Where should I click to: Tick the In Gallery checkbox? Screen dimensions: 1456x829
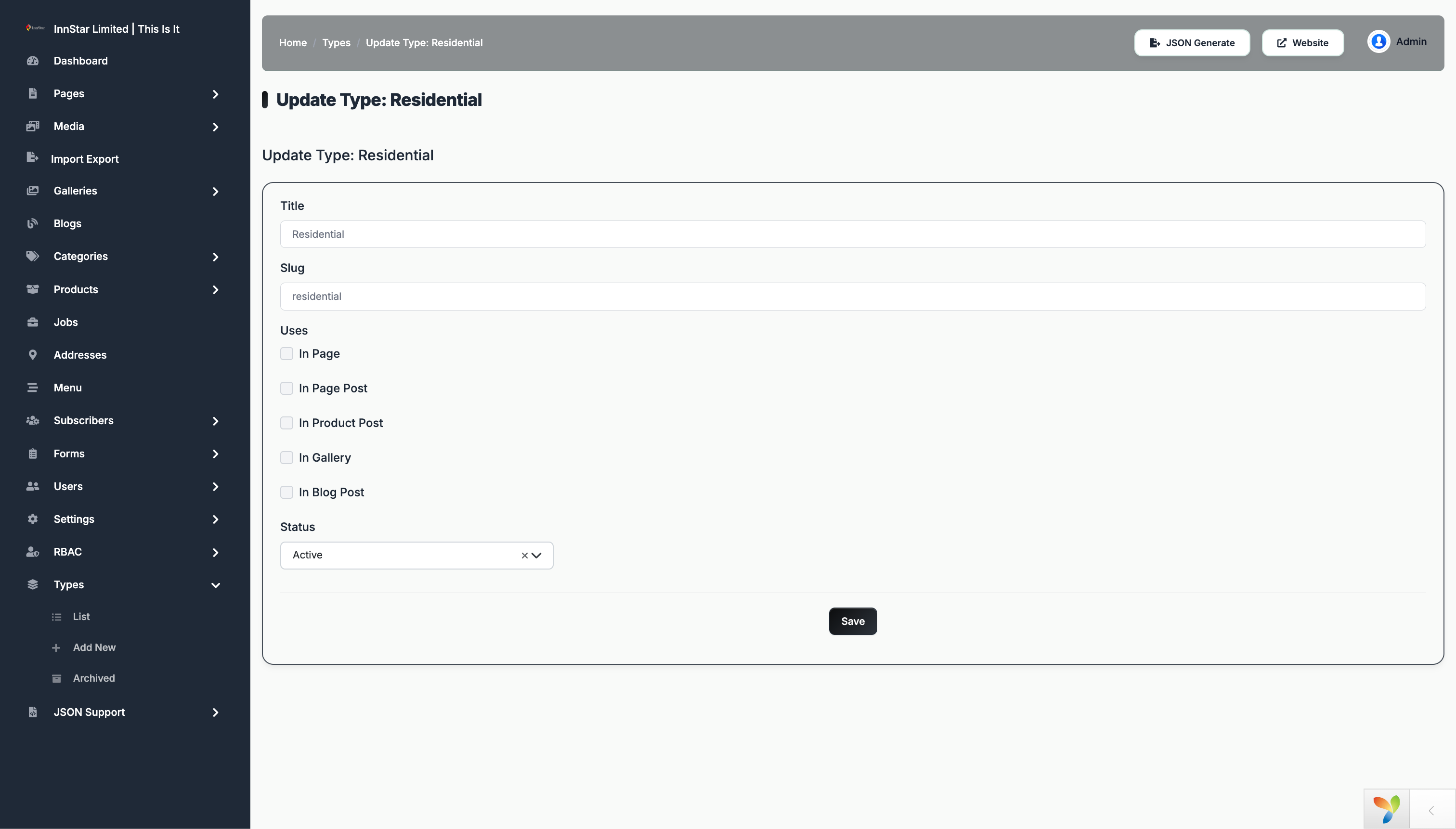click(x=286, y=458)
